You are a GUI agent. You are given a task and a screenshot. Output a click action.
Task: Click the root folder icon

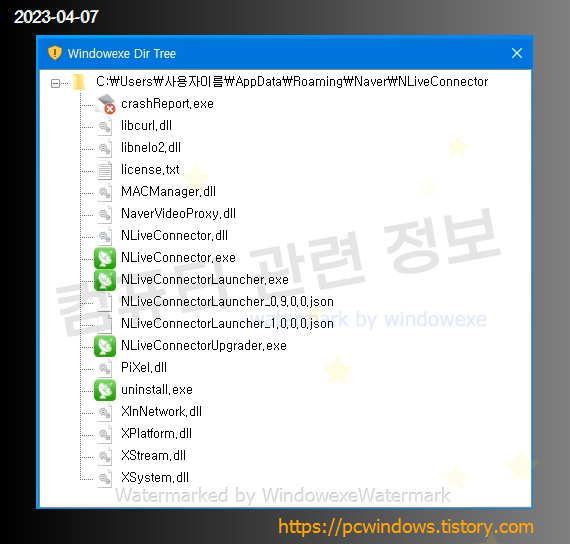pyautogui.click(x=78, y=82)
